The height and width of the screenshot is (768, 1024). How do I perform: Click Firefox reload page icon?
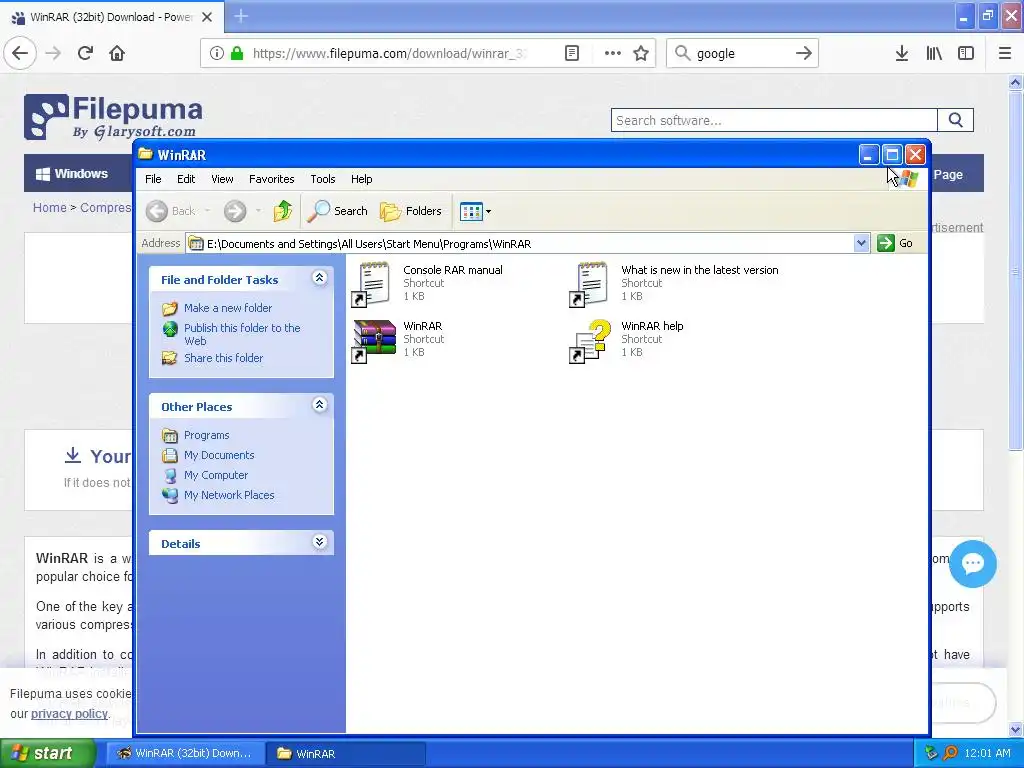click(x=86, y=53)
